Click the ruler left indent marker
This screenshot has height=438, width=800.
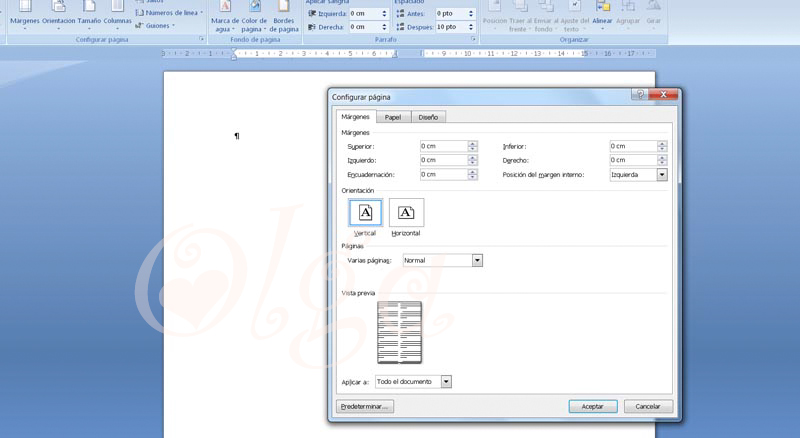(234, 54)
